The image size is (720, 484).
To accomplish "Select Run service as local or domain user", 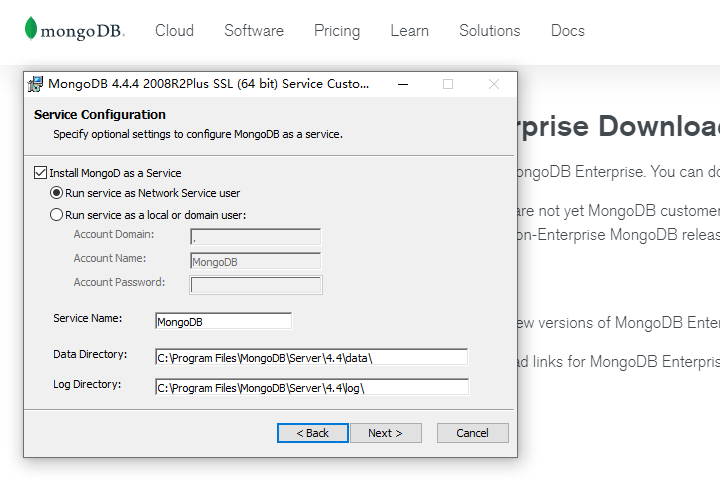I will pyautogui.click(x=56, y=214).
